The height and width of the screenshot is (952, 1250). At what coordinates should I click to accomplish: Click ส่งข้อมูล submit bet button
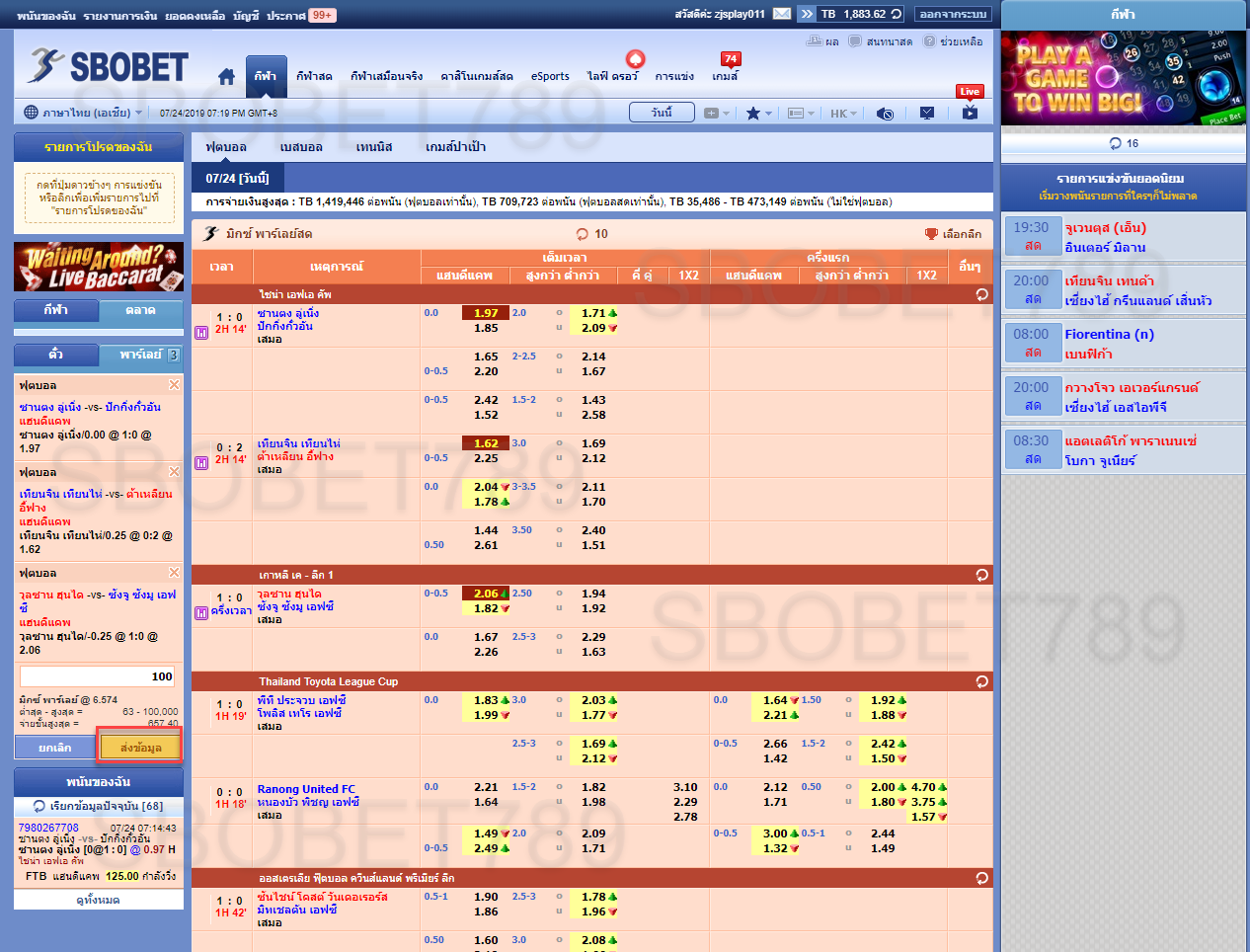click(140, 748)
